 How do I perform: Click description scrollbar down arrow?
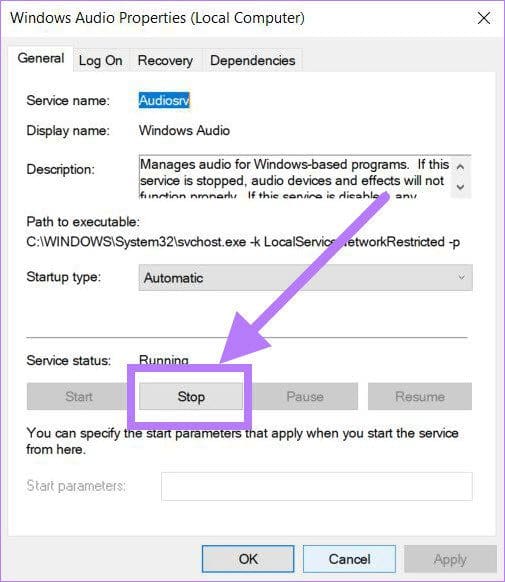pyautogui.click(x=460, y=187)
